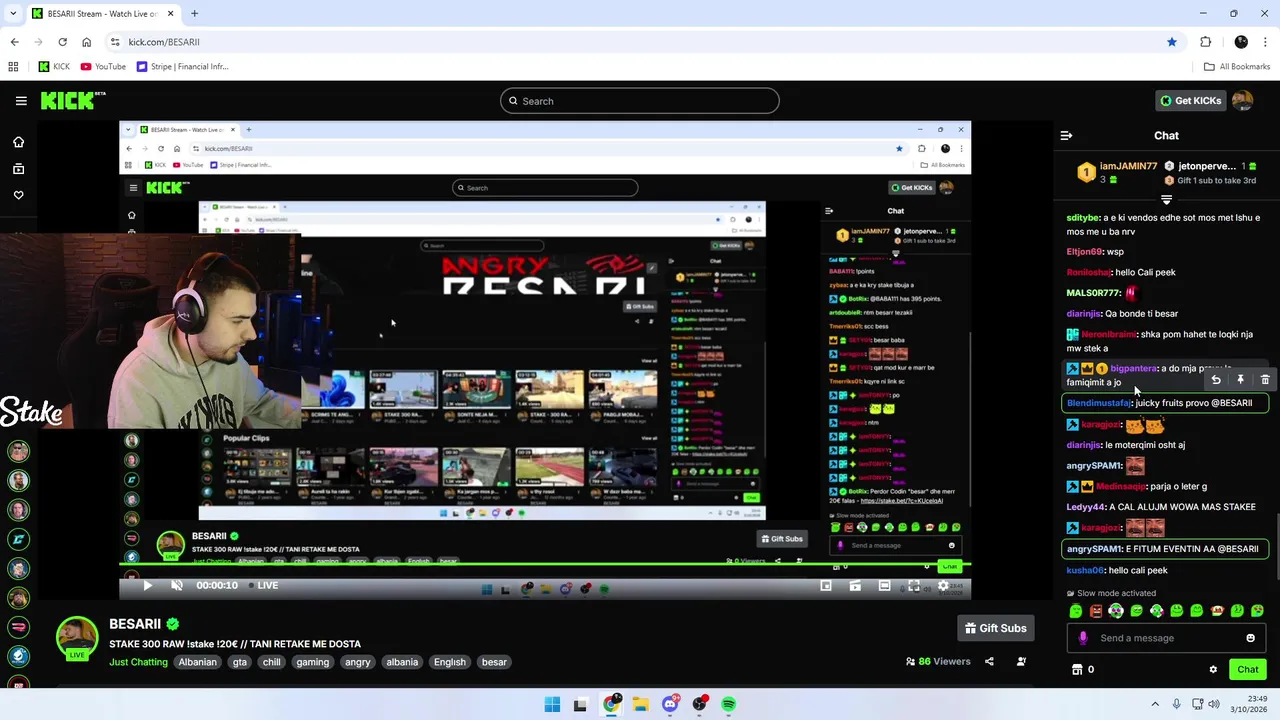This screenshot has width=1280, height=720.
Task: Open the chat shop storefront icon
Action: click(1077, 670)
